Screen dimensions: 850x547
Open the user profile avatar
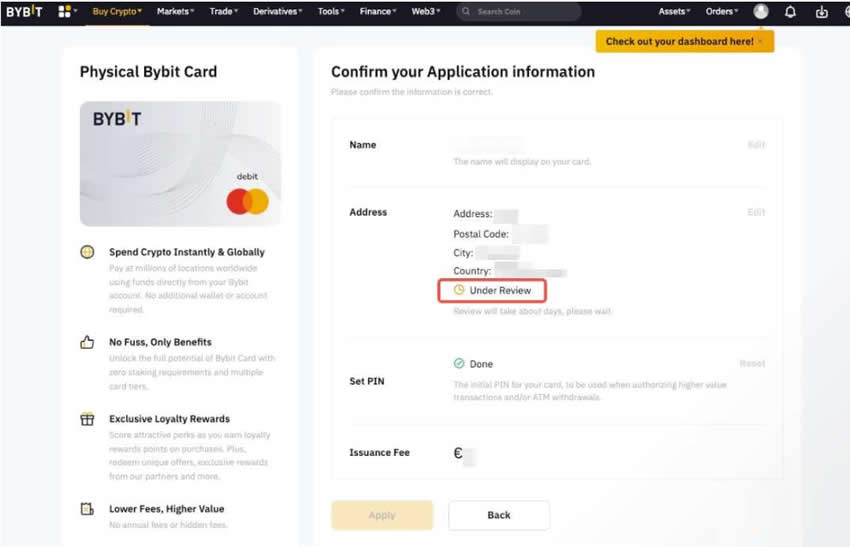click(x=761, y=12)
